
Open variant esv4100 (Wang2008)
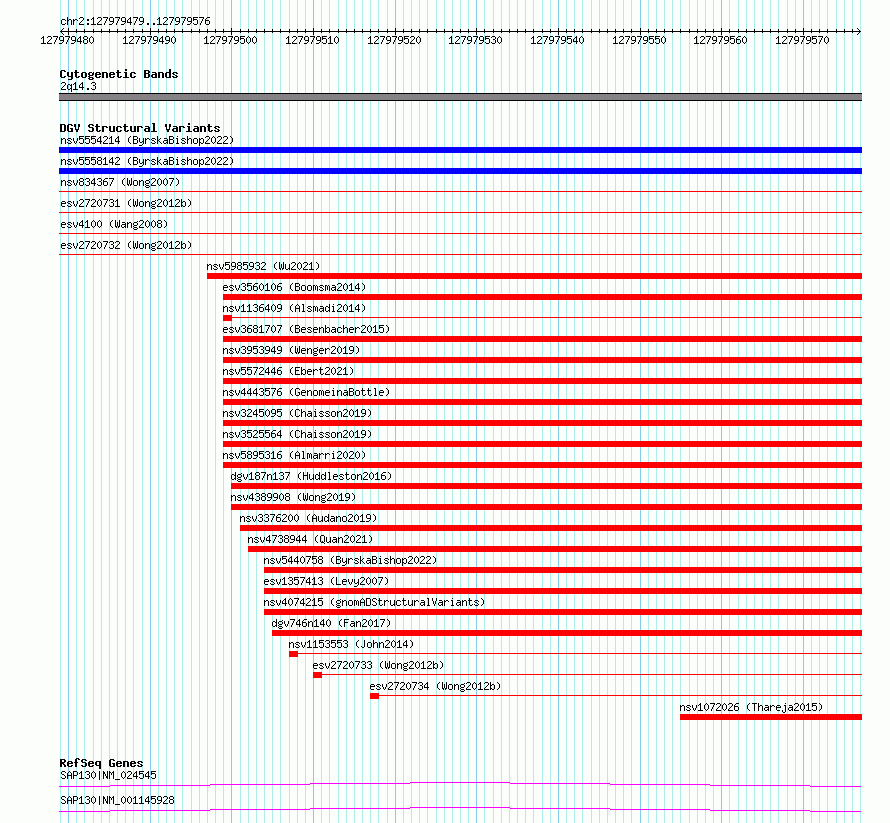point(114,224)
